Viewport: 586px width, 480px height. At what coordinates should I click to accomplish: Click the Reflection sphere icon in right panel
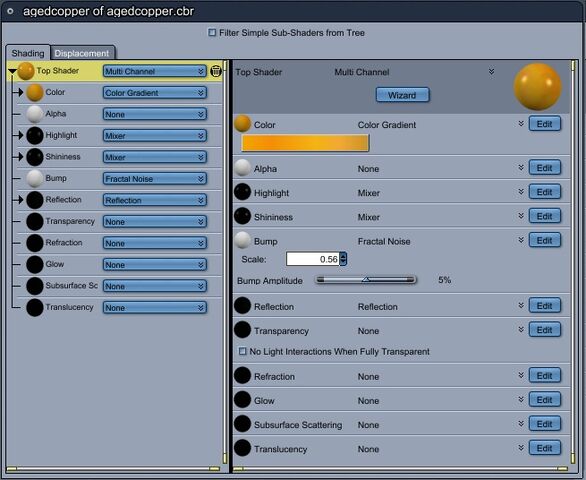click(x=242, y=305)
